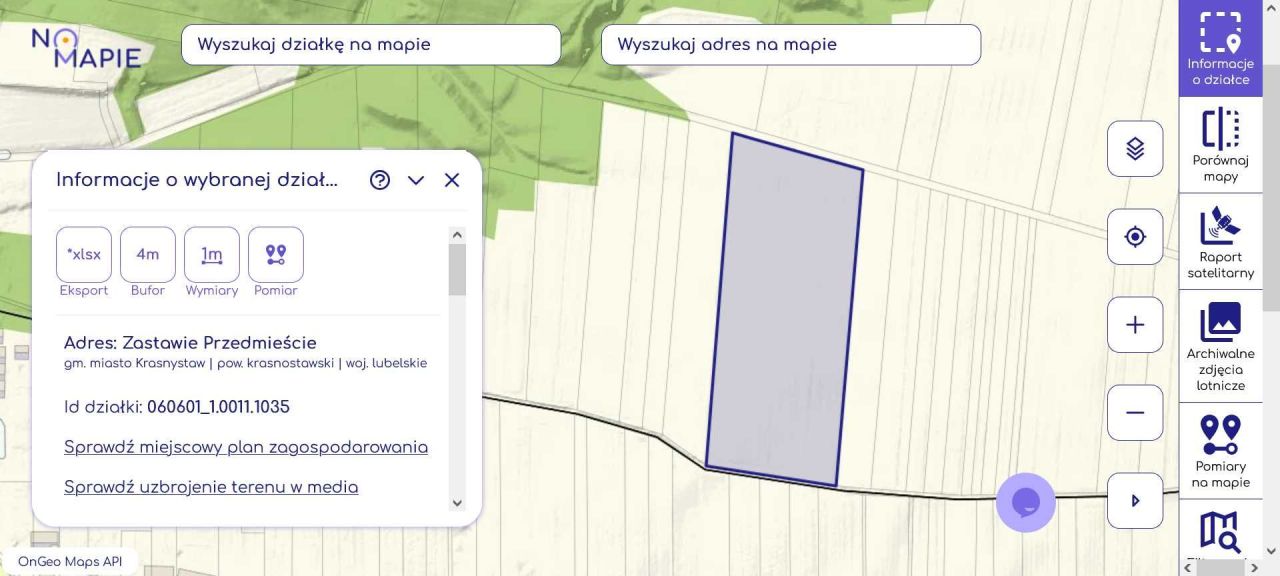Open Sprawdź uzbrojenie terenu w media link
The width and height of the screenshot is (1280, 576).
[210, 487]
